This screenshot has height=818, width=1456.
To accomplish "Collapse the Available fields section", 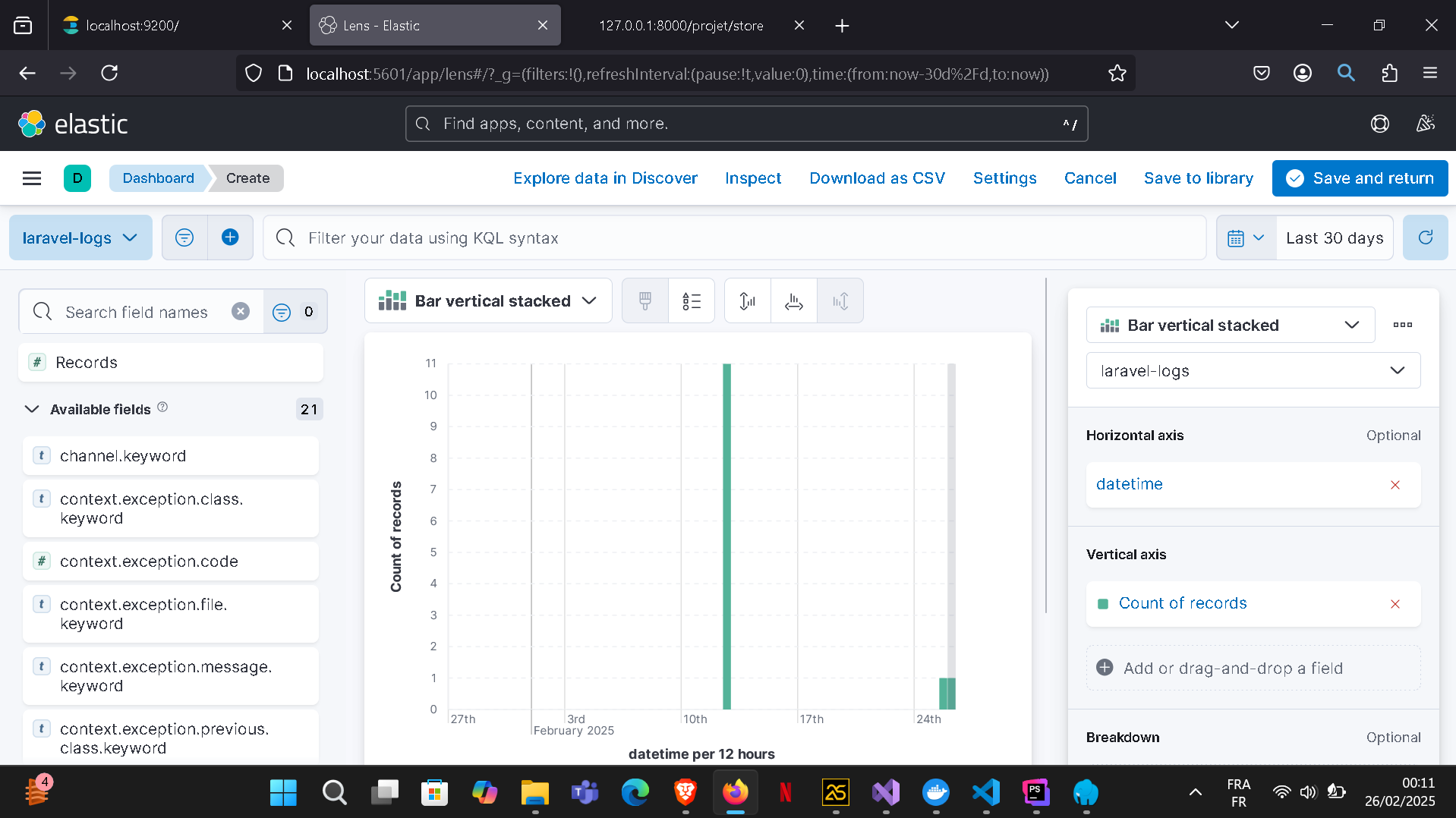I will 32,409.
